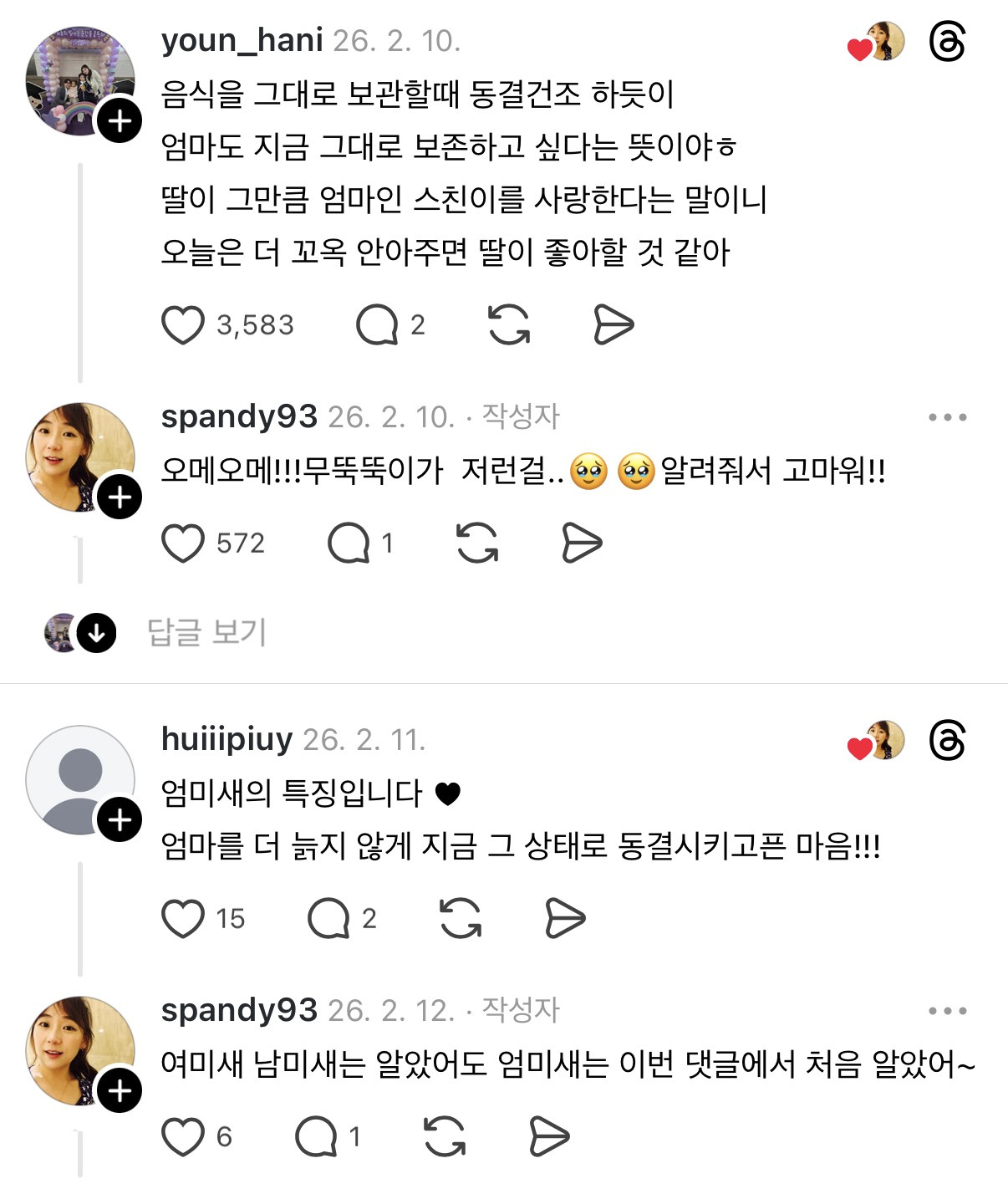The height and width of the screenshot is (1189, 1008).
Task: Open youn_hani's profile via username
Action: (242, 40)
